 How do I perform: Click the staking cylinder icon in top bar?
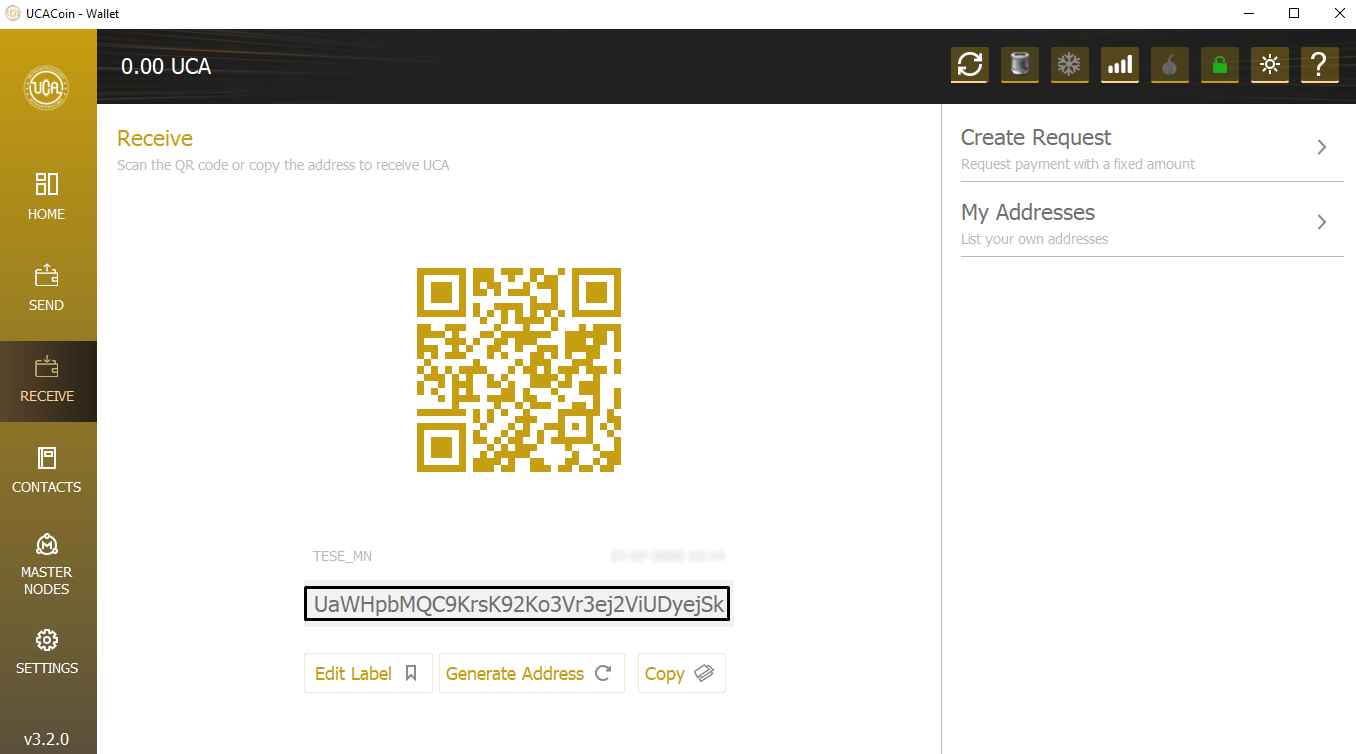(1019, 65)
